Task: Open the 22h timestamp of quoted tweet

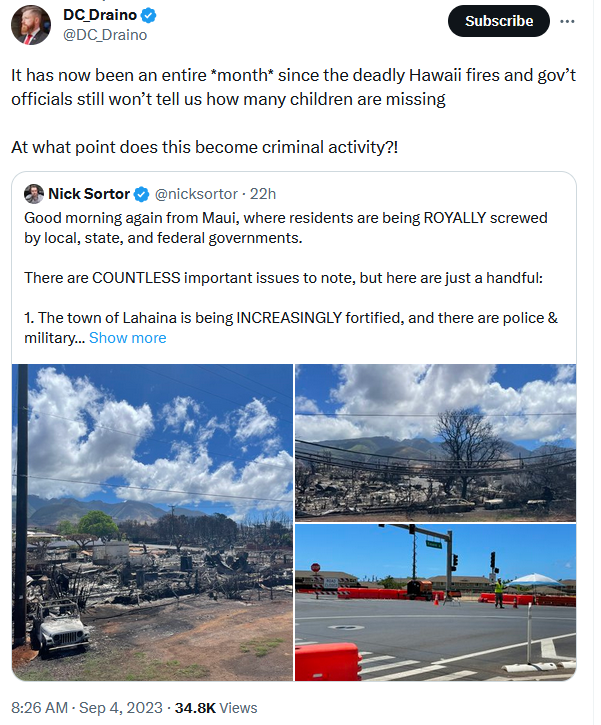Action: point(263,194)
